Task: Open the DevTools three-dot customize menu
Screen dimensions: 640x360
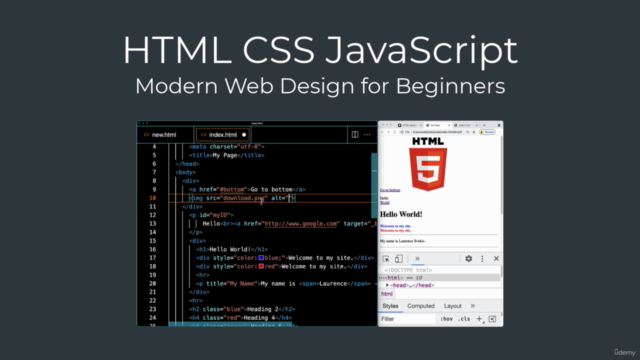Action: pyautogui.click(x=482, y=258)
